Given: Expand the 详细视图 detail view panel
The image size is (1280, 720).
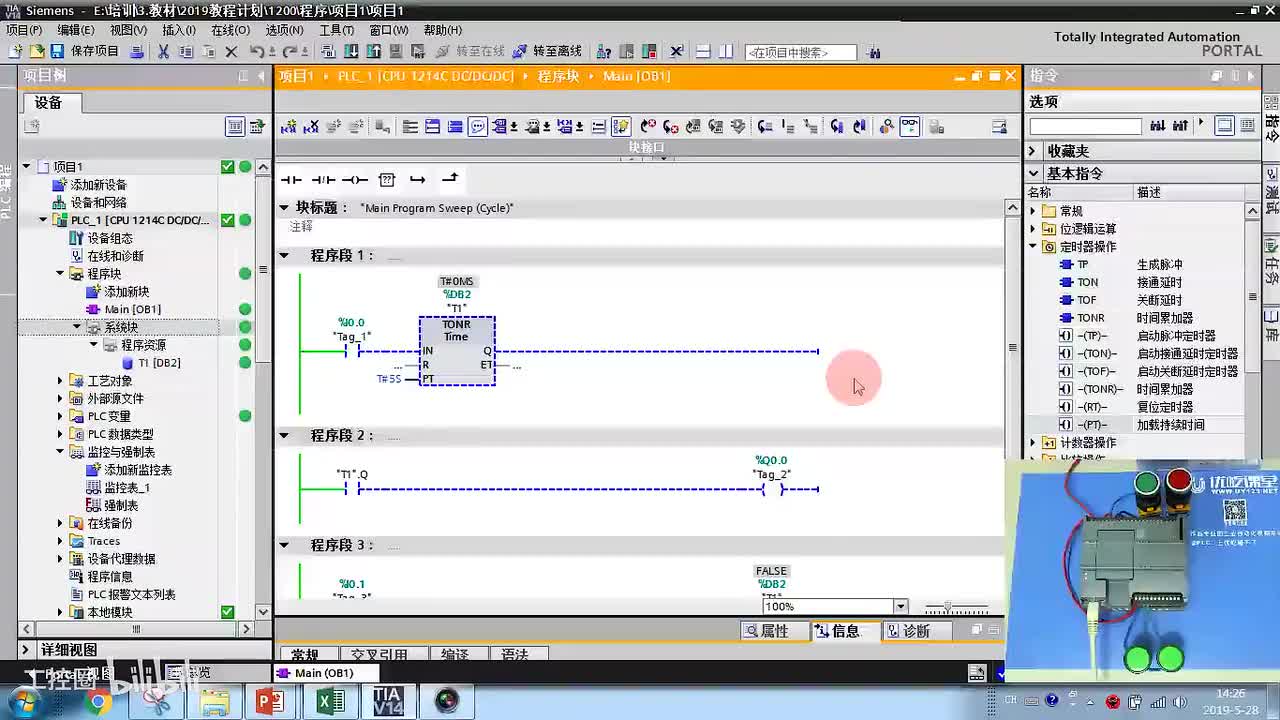Looking at the screenshot, I should coord(28,650).
